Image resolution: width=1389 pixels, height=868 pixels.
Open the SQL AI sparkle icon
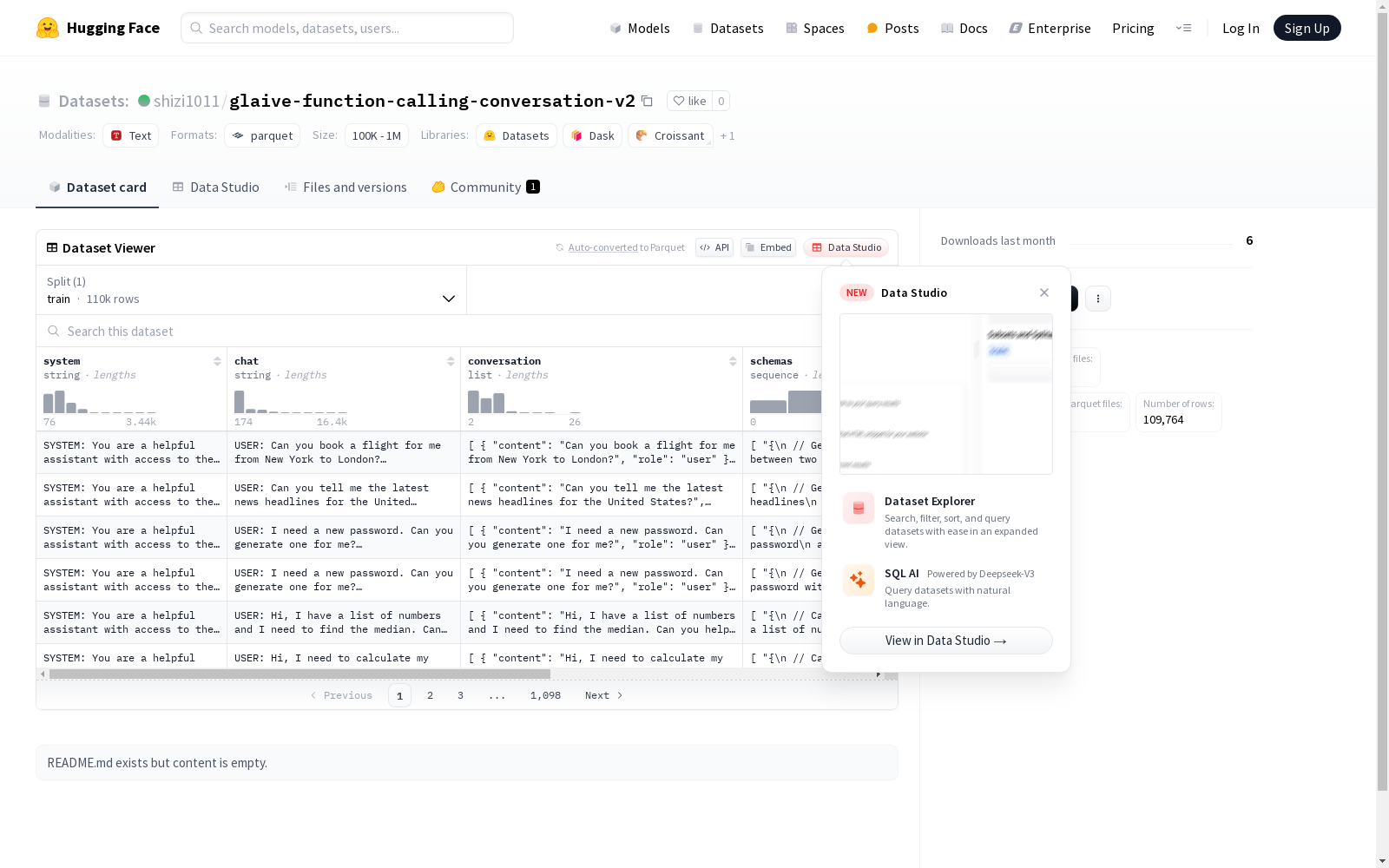pos(859,580)
